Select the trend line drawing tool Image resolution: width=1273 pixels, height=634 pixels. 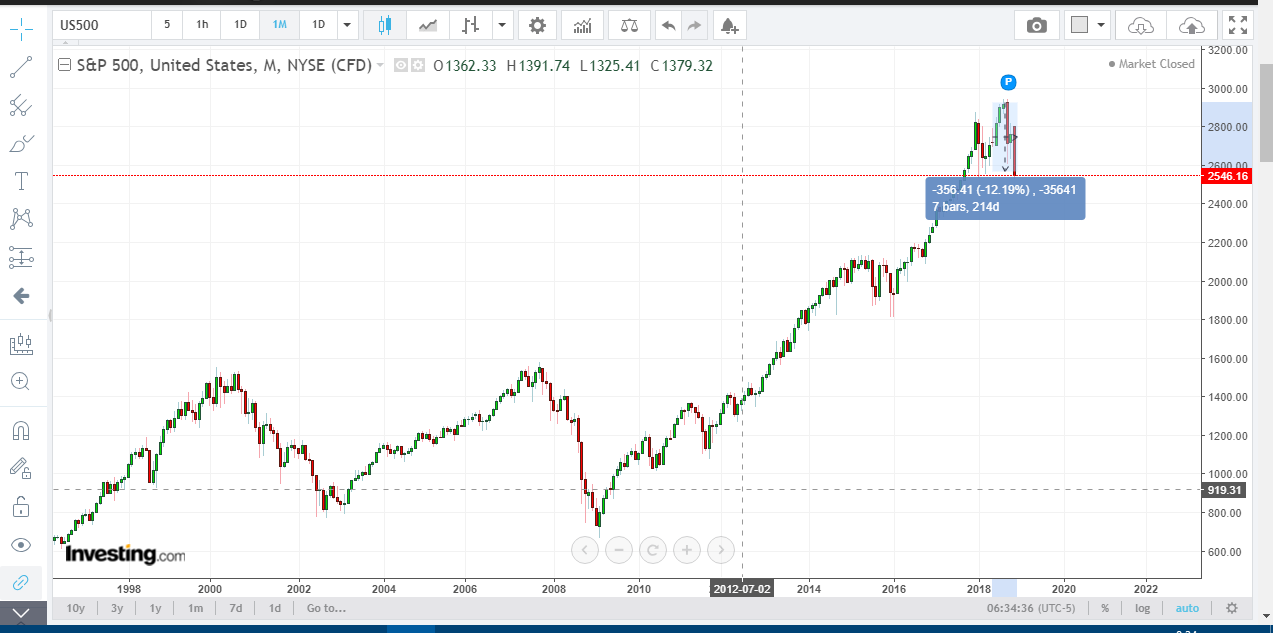click(21, 67)
